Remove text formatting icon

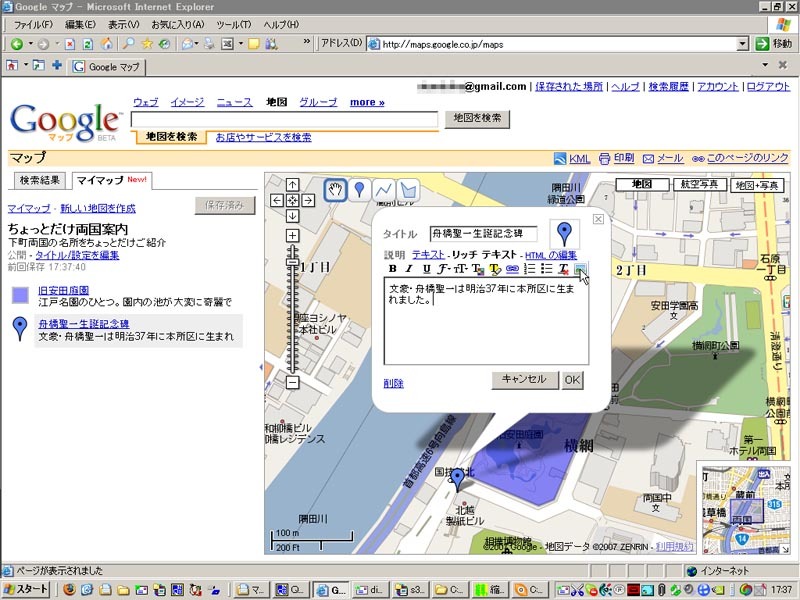click(x=563, y=268)
